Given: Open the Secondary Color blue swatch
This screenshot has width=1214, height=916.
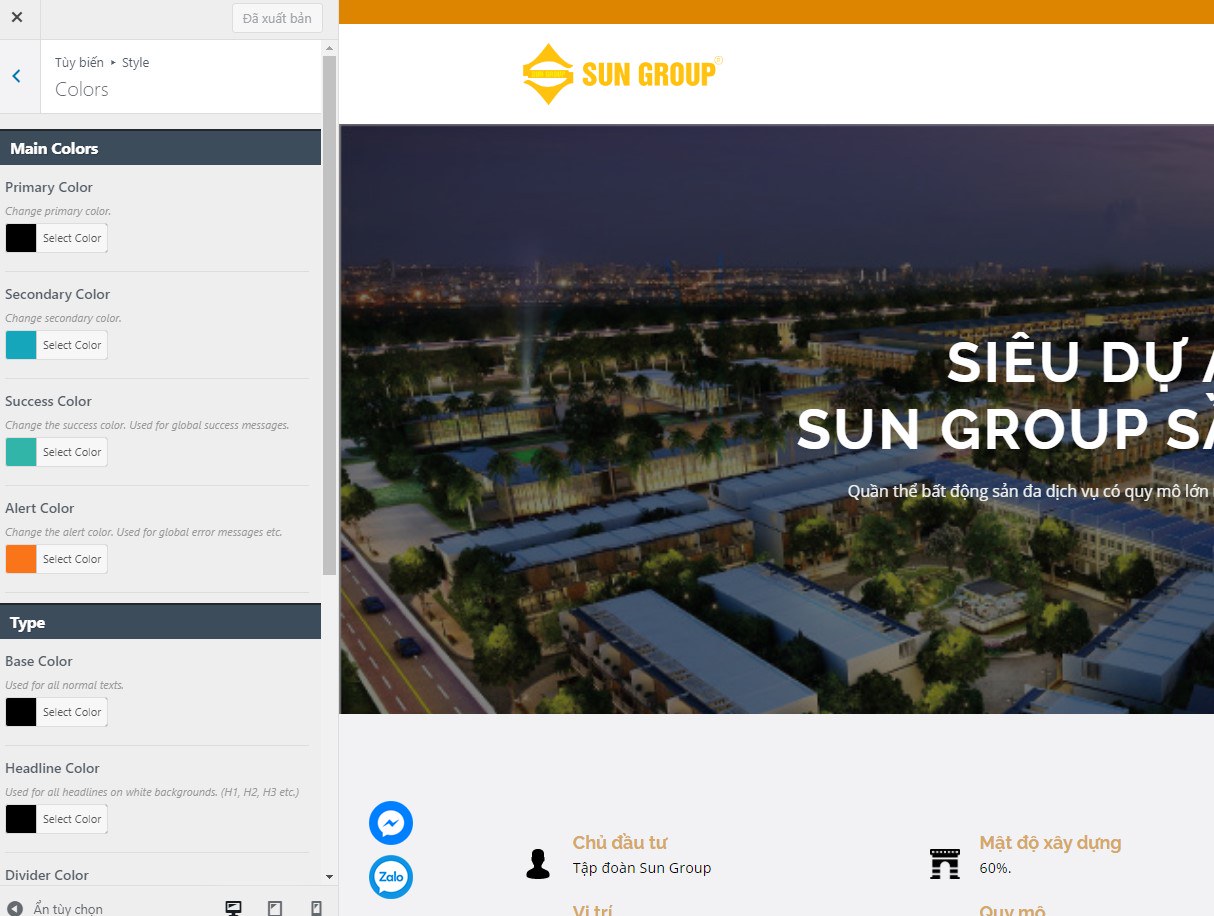Looking at the screenshot, I should pos(21,345).
